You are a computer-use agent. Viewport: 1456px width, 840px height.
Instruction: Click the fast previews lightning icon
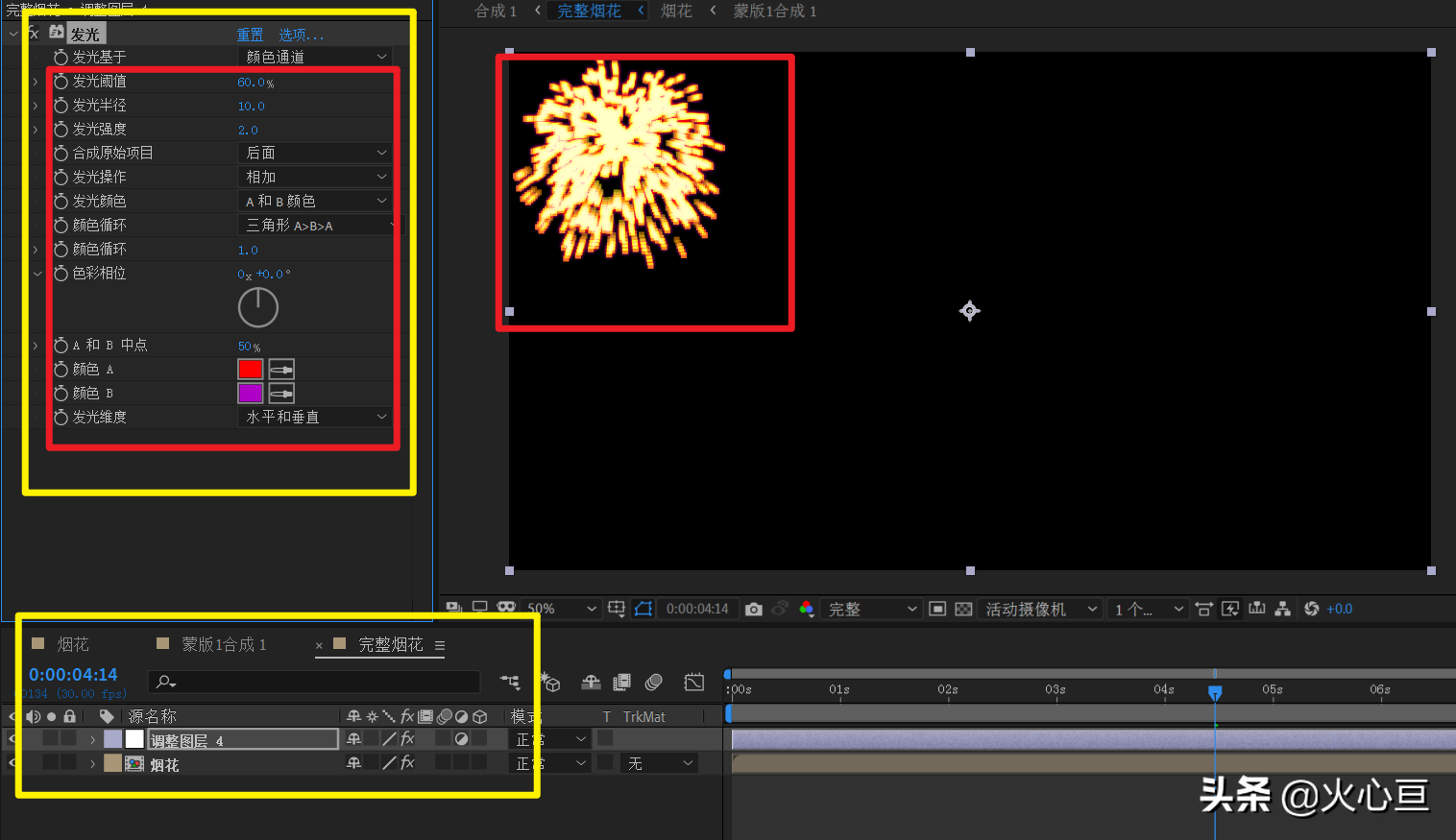click(1230, 609)
